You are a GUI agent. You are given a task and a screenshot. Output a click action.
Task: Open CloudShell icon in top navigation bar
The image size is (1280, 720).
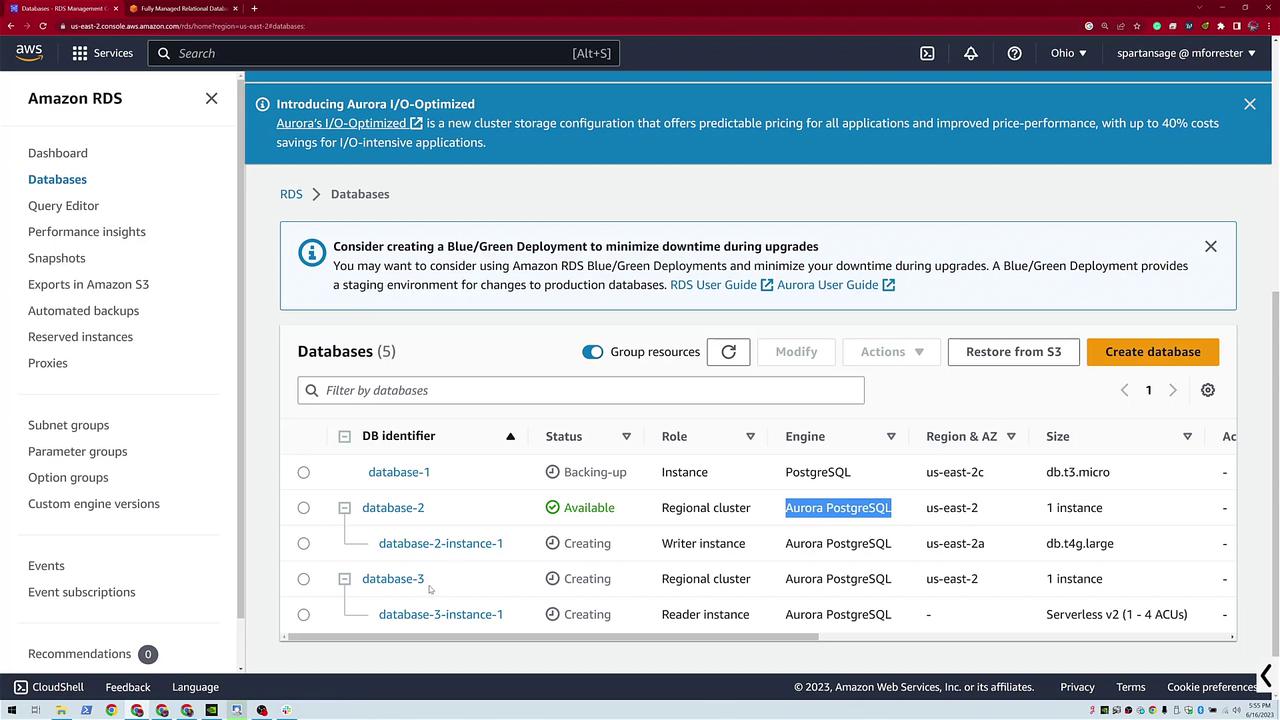(x=927, y=53)
